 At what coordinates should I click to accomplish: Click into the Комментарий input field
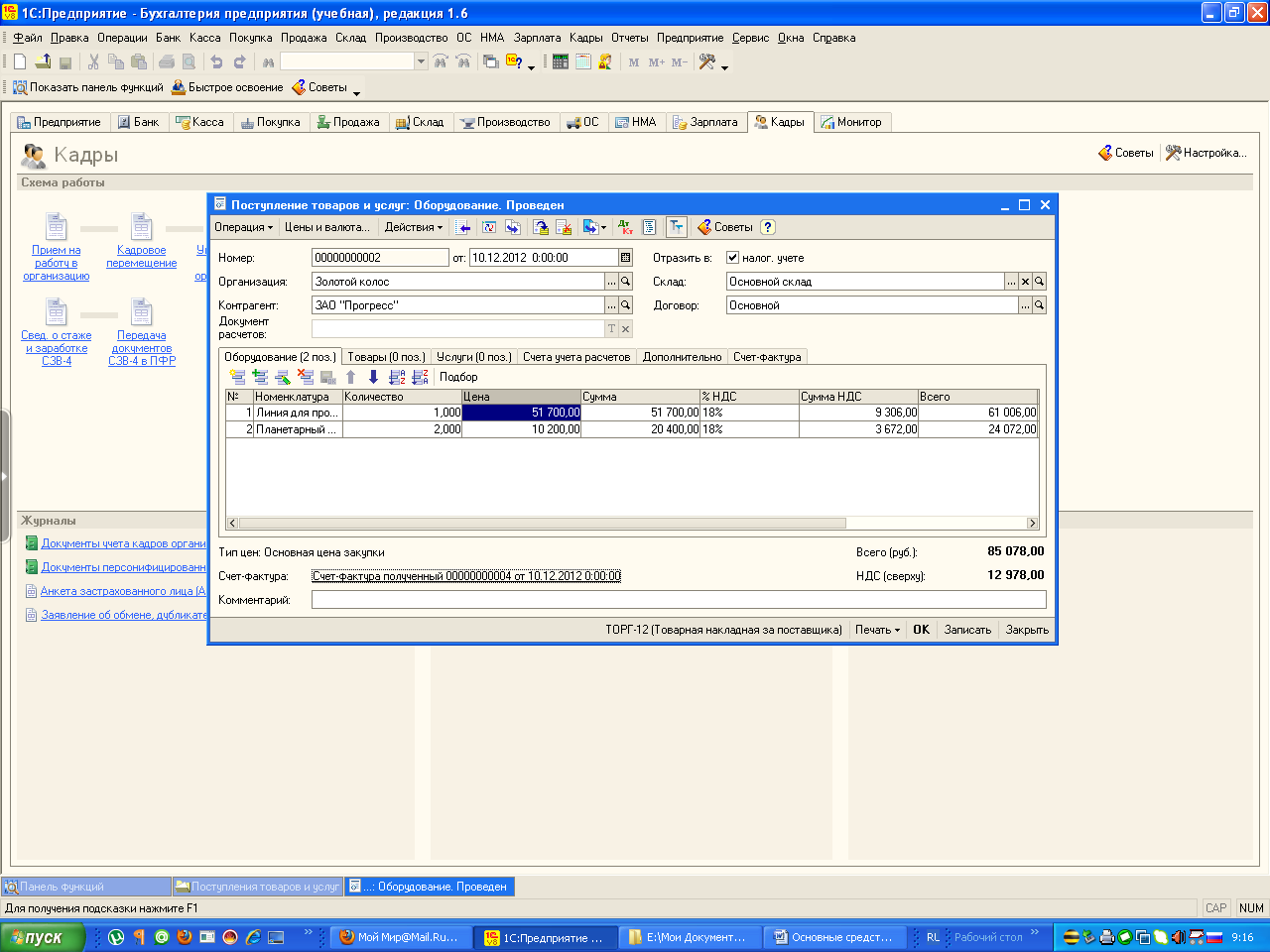(x=679, y=599)
